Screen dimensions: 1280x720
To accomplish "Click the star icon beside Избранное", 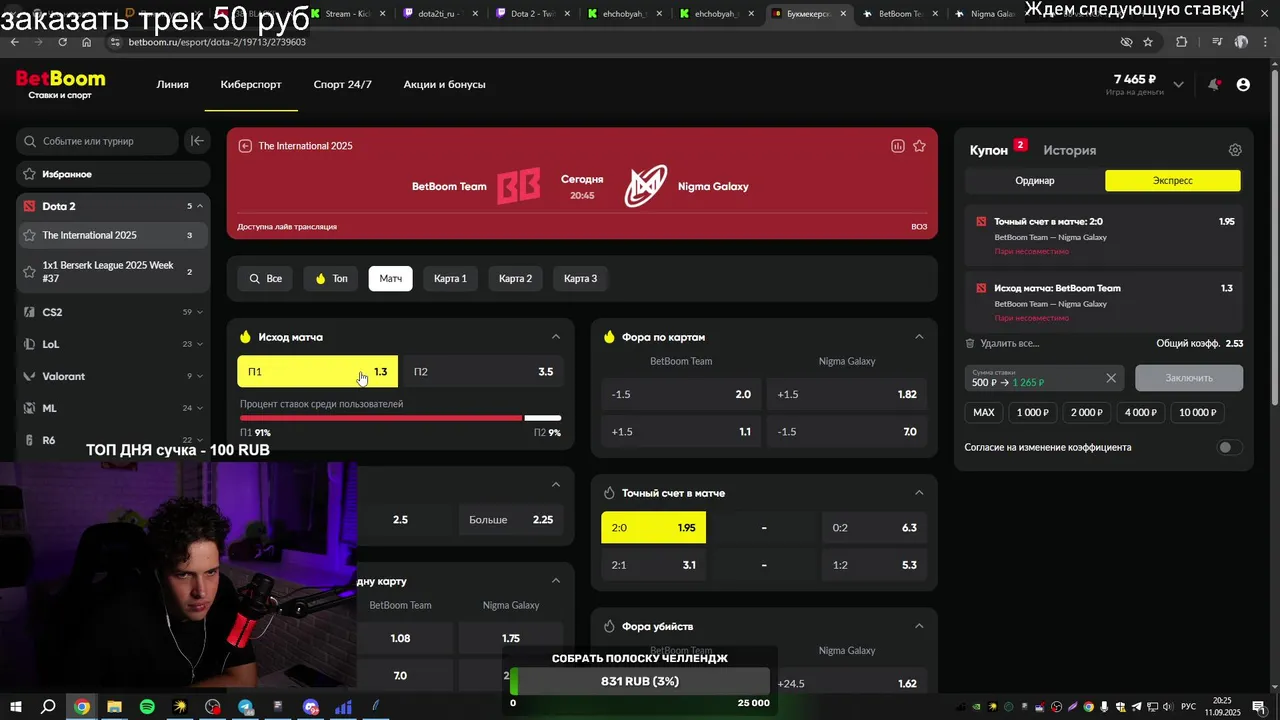I will [x=29, y=174].
